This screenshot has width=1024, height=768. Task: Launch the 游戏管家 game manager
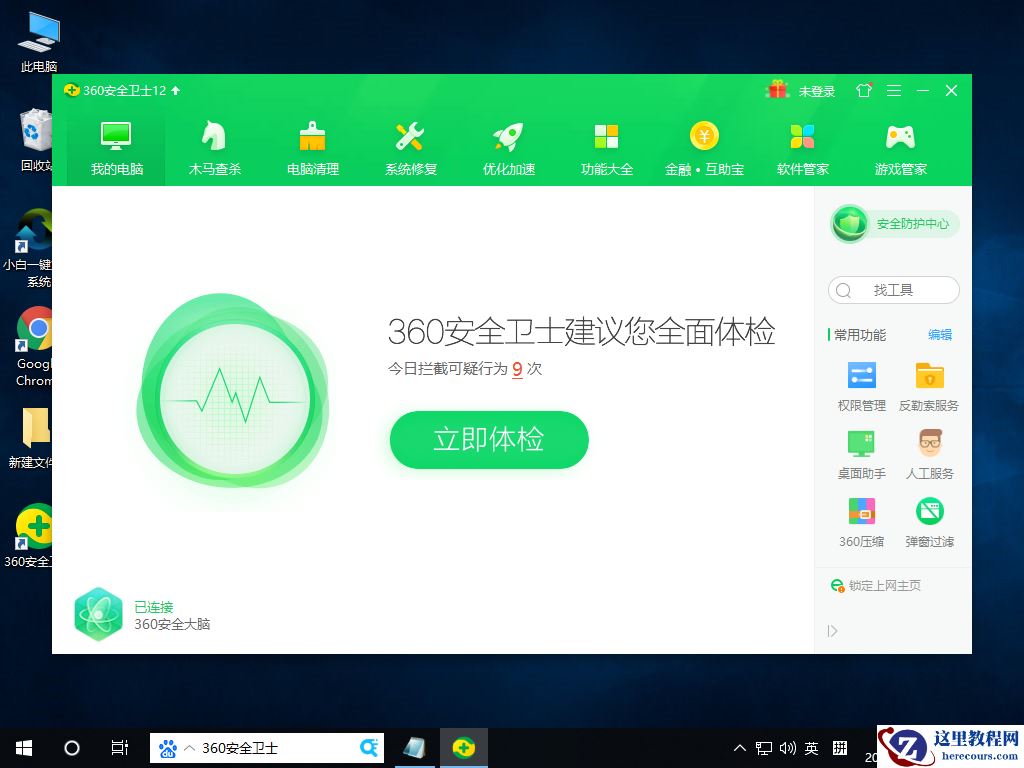click(x=899, y=145)
